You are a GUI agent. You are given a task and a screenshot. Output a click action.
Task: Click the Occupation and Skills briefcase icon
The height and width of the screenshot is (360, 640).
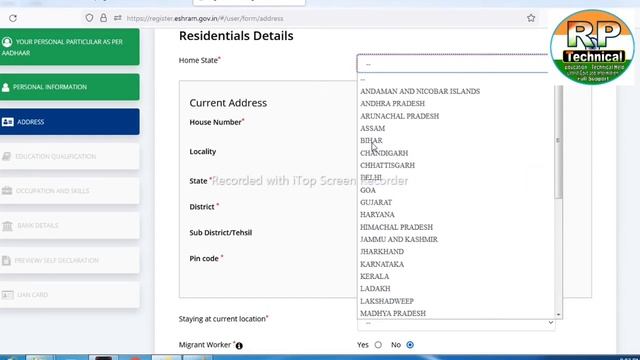pos(7,191)
